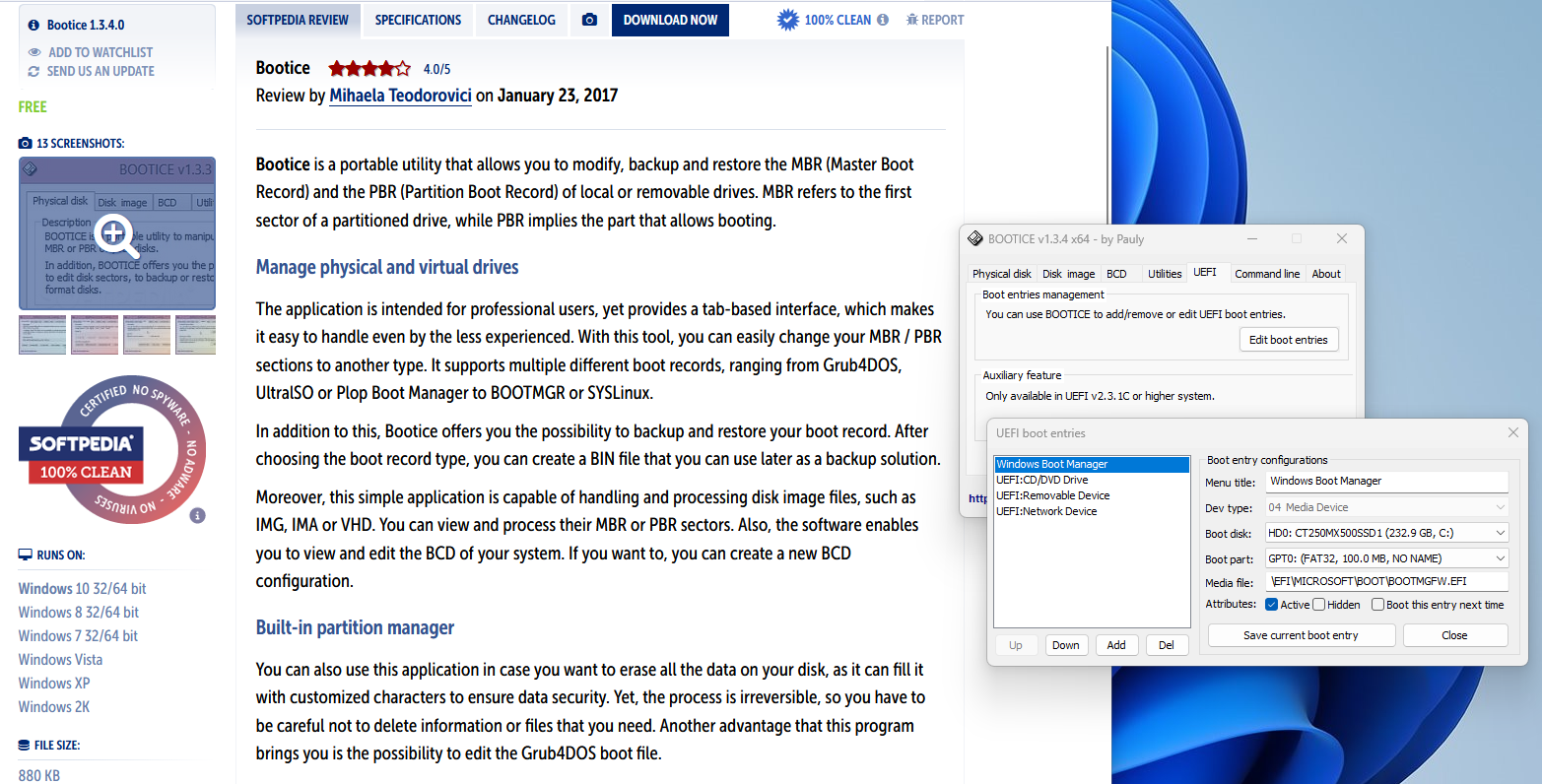Click the Add boot entry button

[1116, 645]
